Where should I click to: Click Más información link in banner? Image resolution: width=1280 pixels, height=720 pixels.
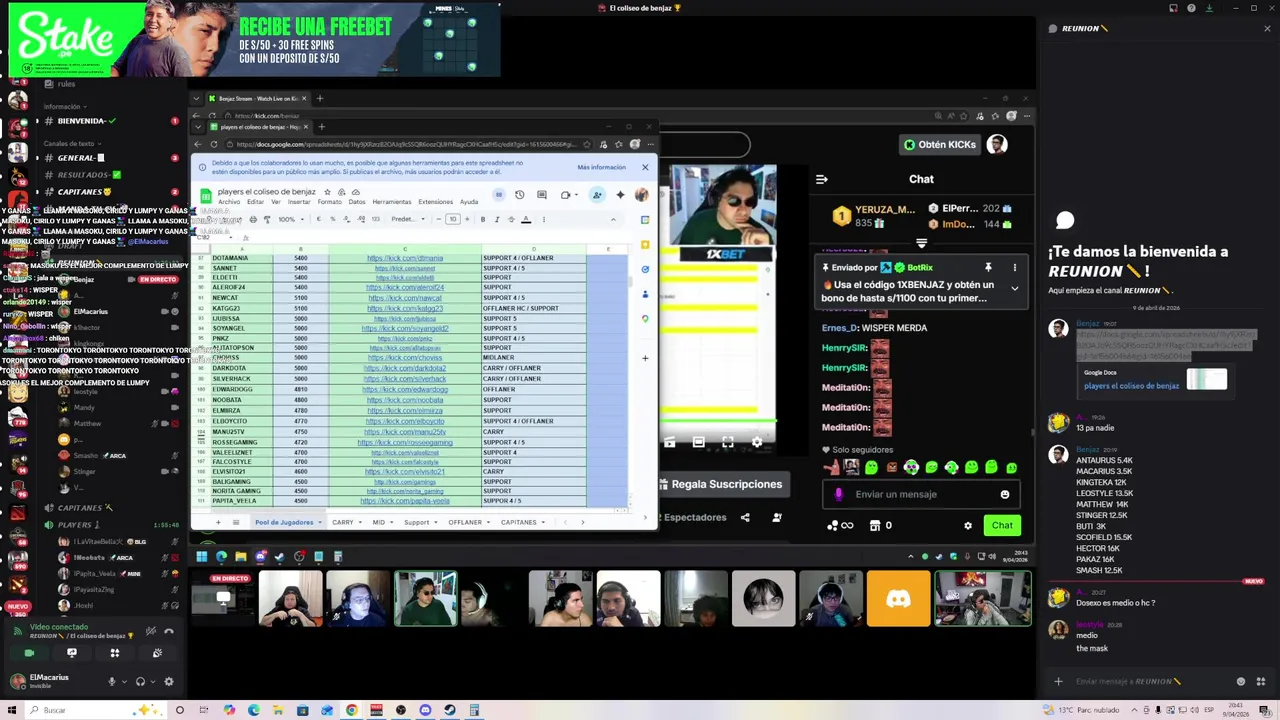(601, 168)
